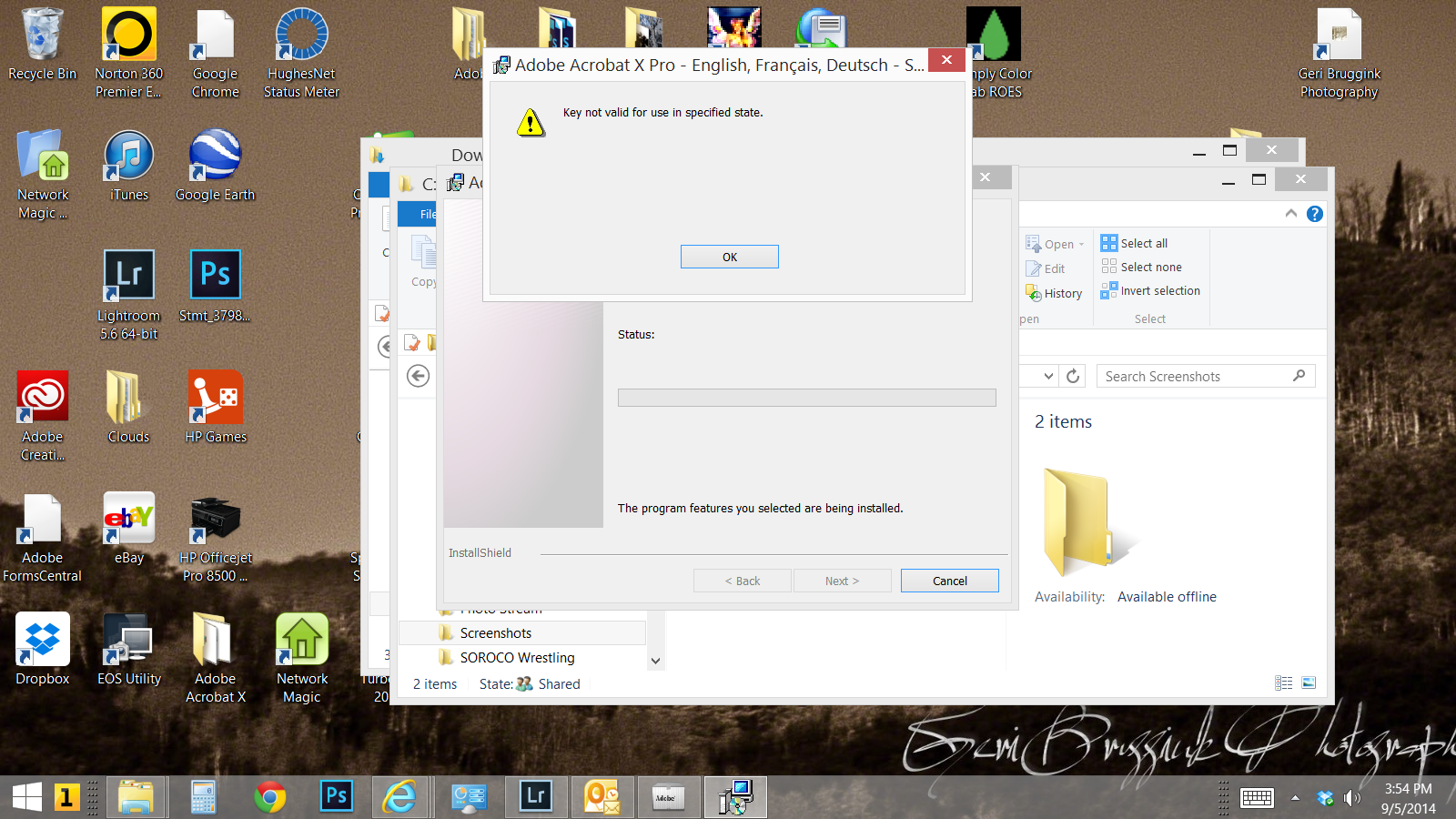Open Dropbox desktop shortcut
The width and height of the screenshot is (1456, 819).
[x=42, y=649]
